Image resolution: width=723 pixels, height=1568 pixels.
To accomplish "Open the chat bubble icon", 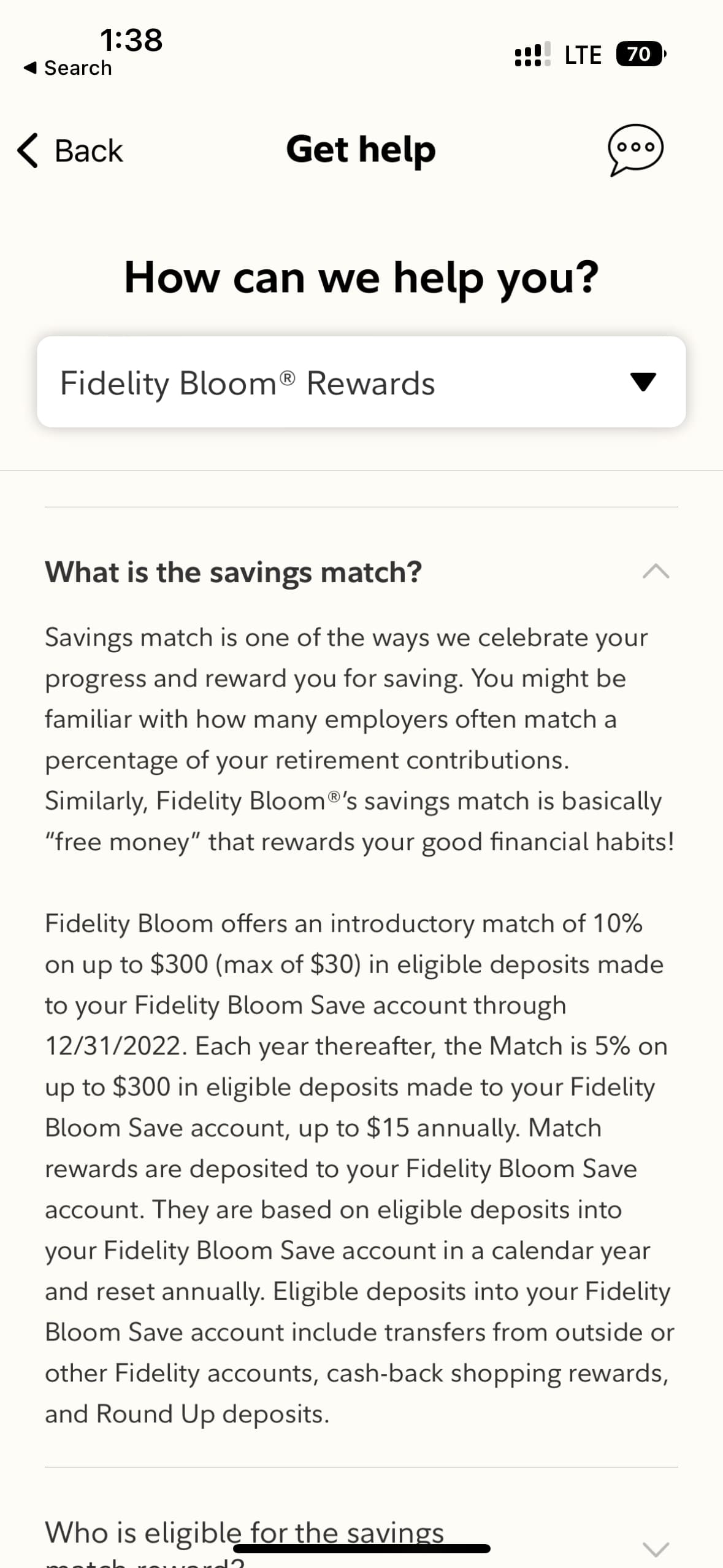I will click(635, 150).
